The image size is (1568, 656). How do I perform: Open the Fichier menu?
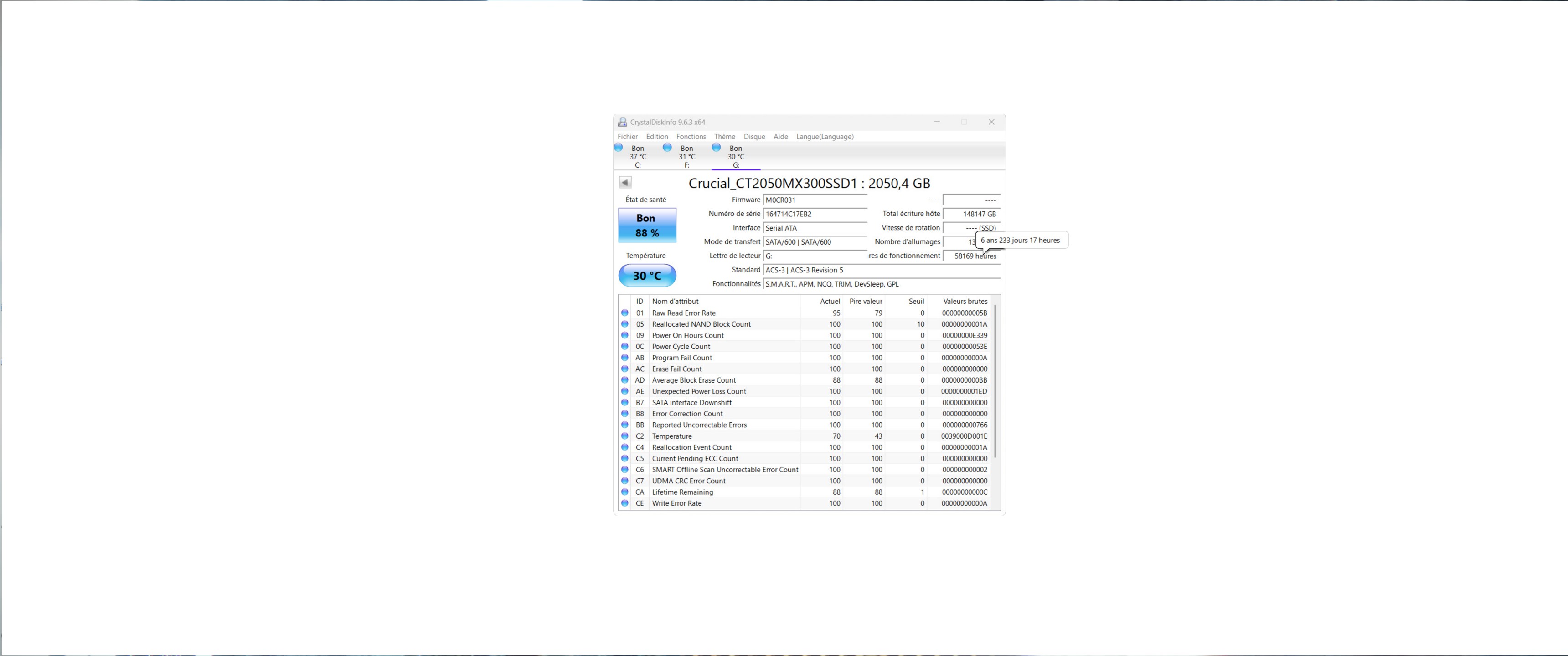[628, 137]
